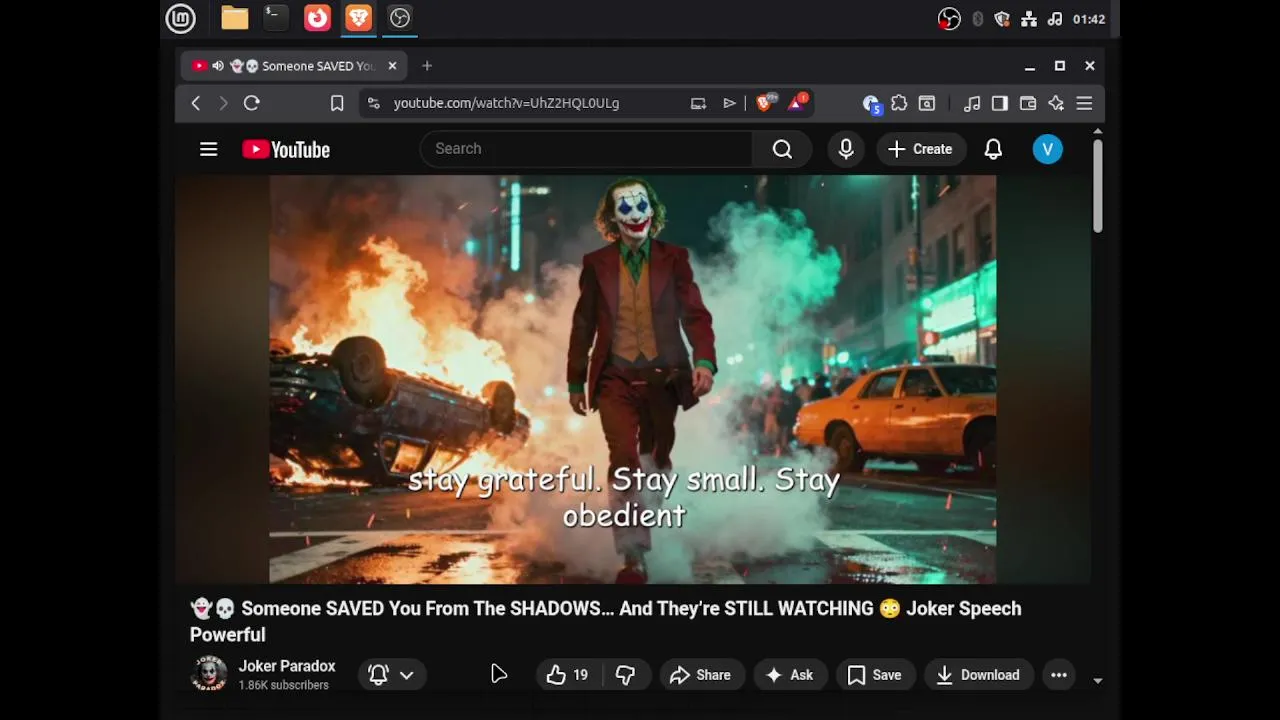Open the file manager from panel

tap(235, 18)
